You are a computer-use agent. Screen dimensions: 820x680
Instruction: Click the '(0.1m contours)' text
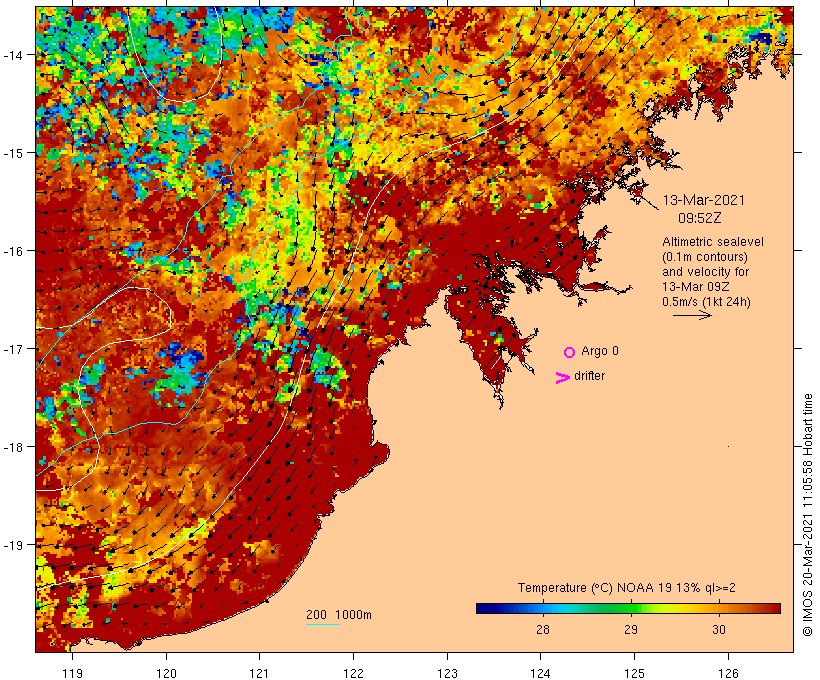(704, 257)
